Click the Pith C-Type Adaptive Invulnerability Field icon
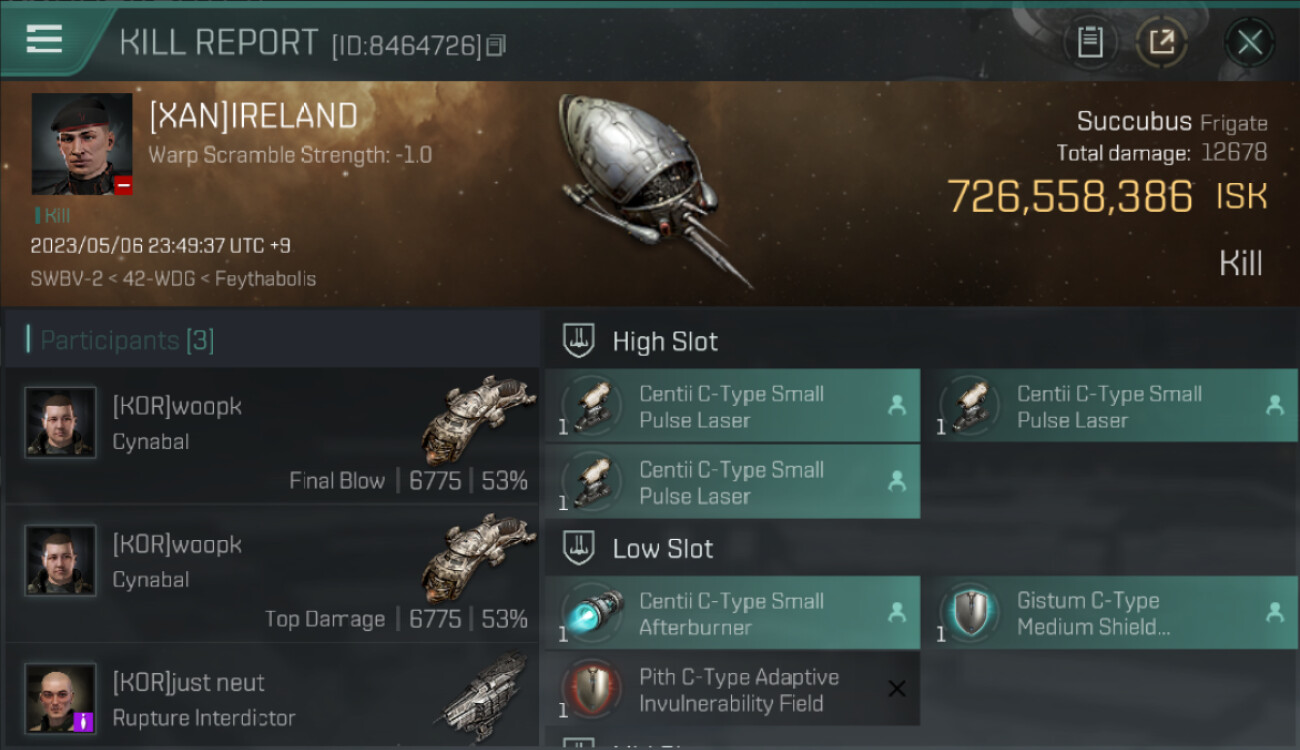This screenshot has width=1300, height=750. click(593, 690)
